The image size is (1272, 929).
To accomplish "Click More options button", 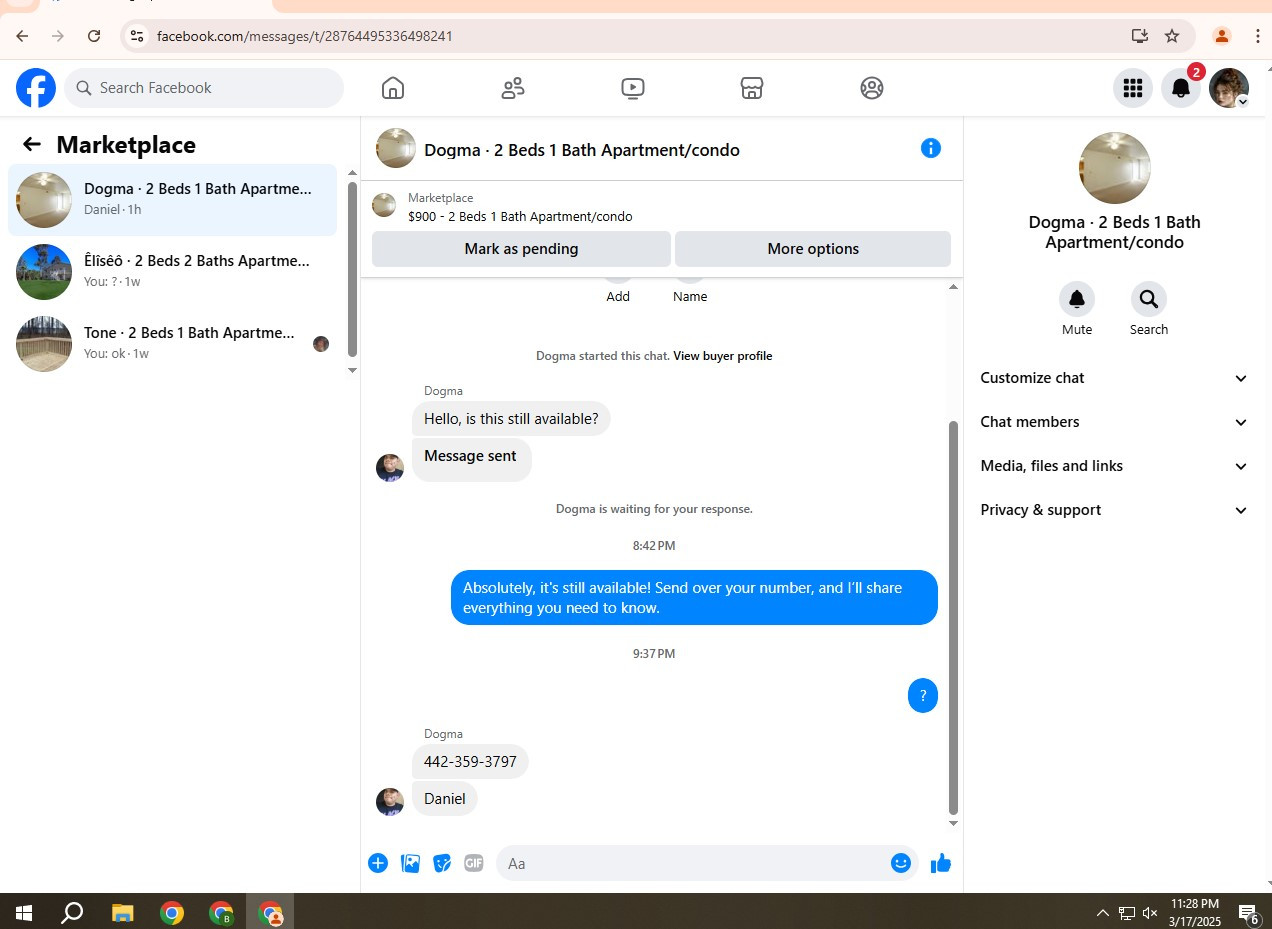I will click(x=813, y=249).
